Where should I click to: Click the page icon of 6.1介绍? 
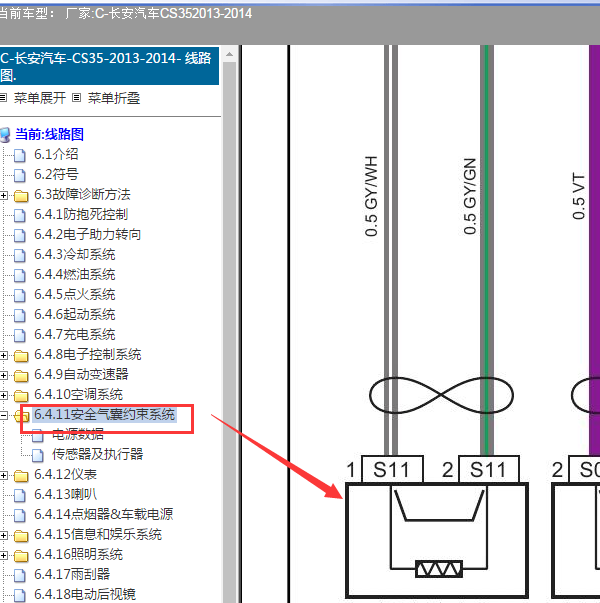tap(20, 155)
